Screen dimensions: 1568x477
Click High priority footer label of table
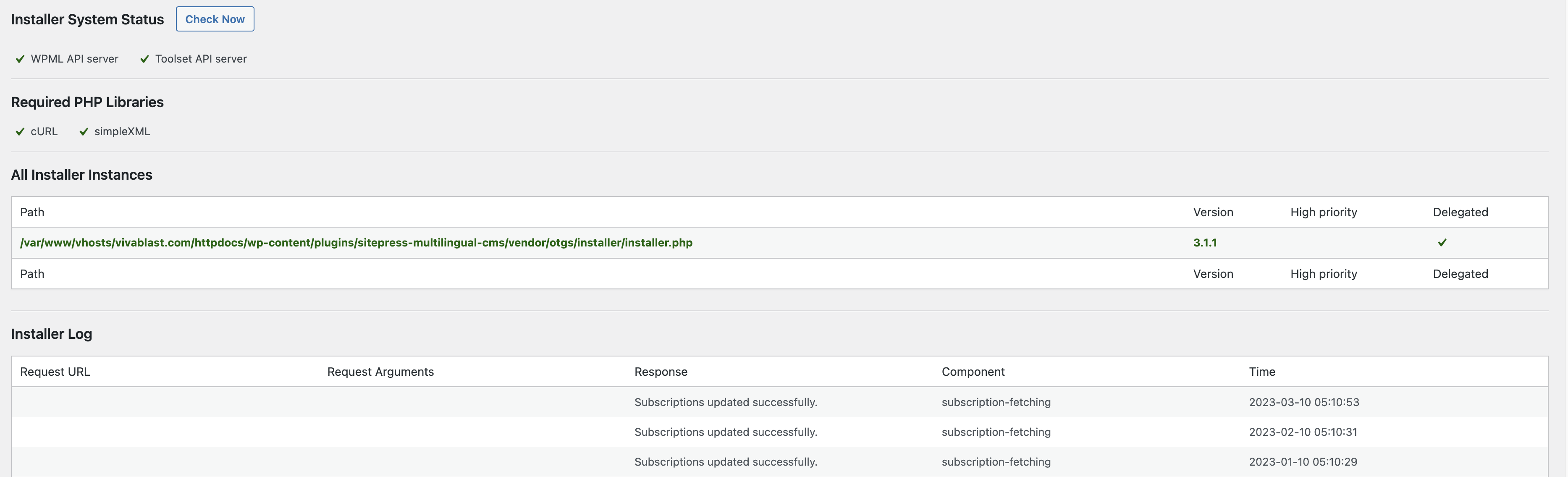[1324, 274]
